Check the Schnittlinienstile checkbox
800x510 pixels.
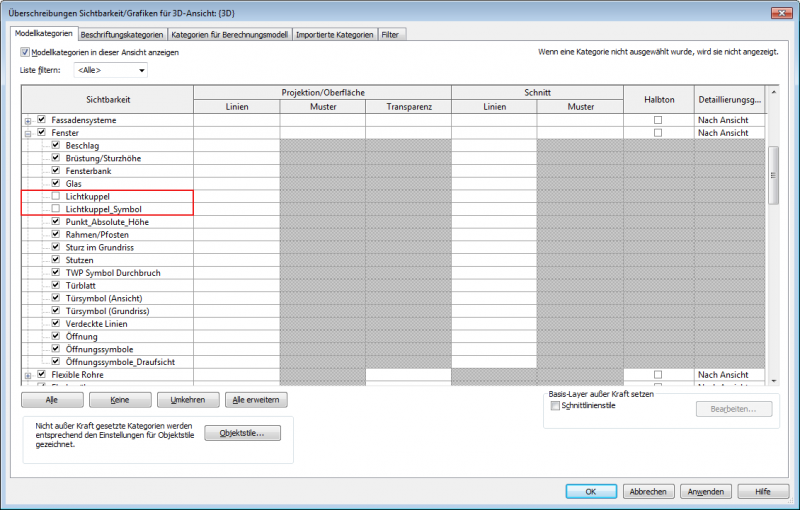point(555,406)
